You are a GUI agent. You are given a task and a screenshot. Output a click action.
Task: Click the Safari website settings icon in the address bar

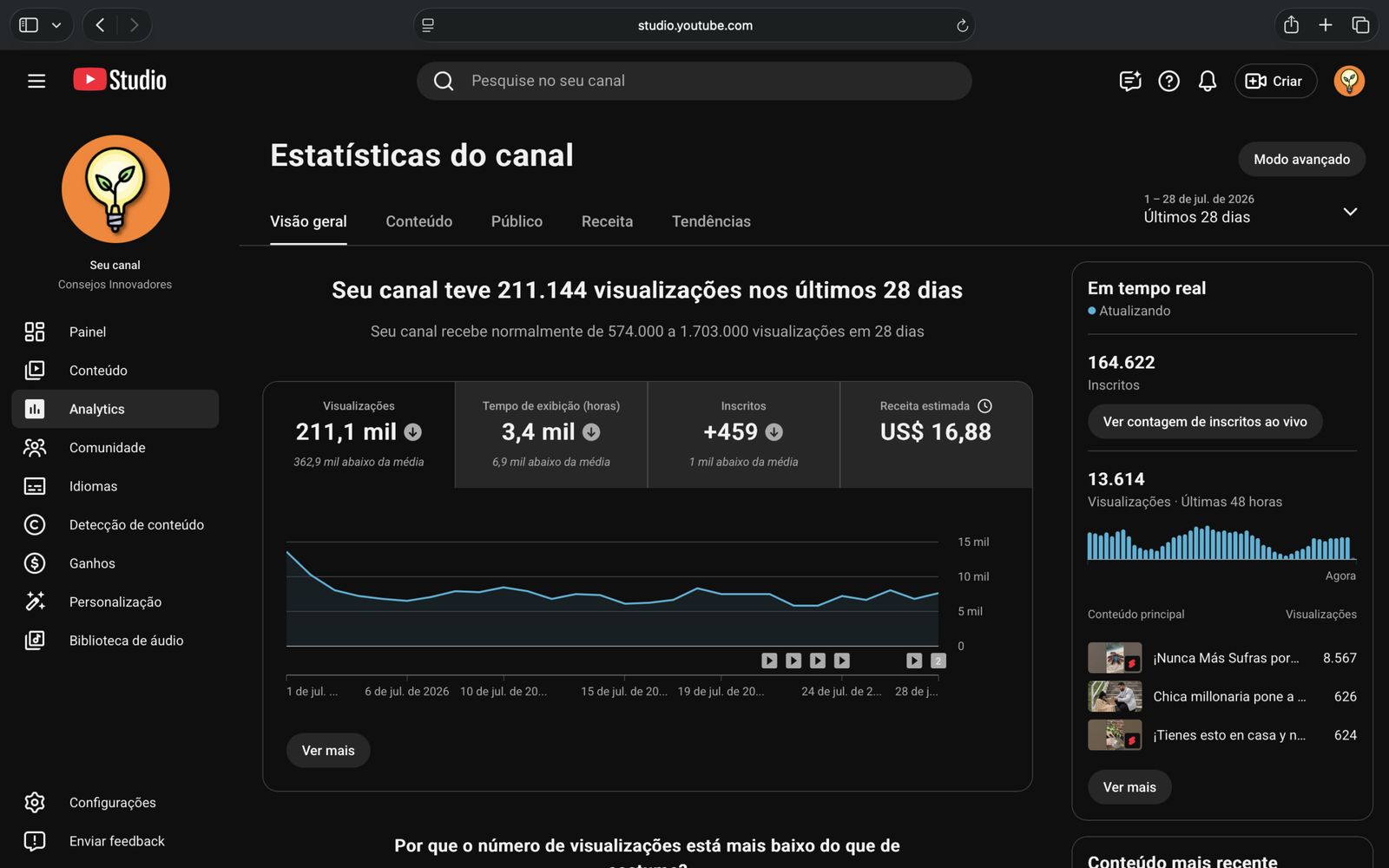[428, 25]
